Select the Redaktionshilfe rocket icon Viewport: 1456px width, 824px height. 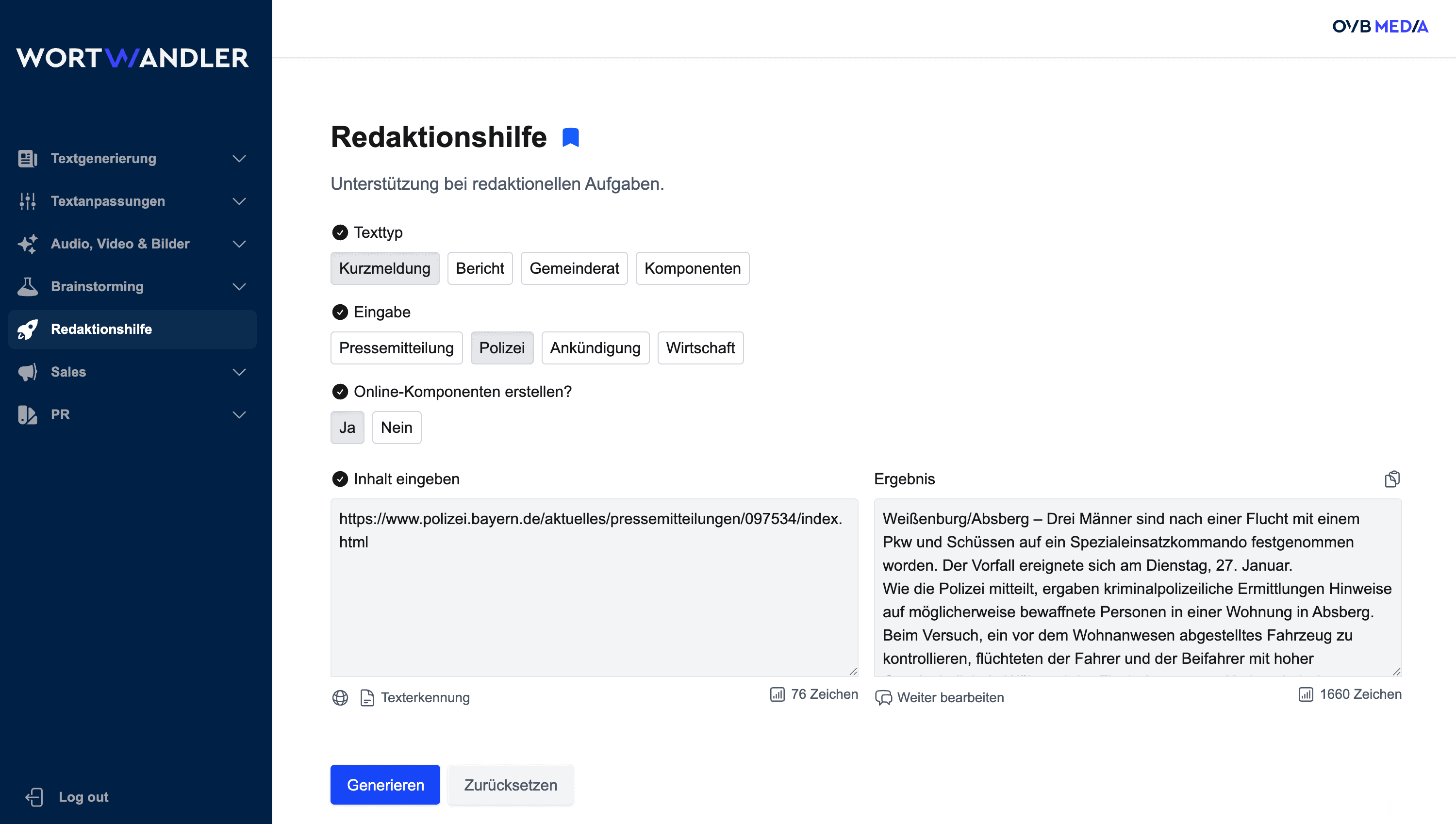click(27, 330)
